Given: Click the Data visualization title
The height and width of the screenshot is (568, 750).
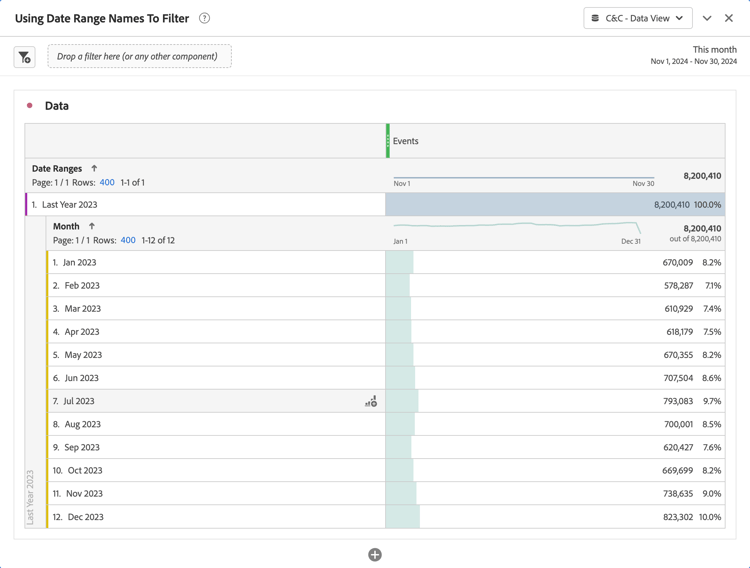Looking at the screenshot, I should click(x=57, y=105).
